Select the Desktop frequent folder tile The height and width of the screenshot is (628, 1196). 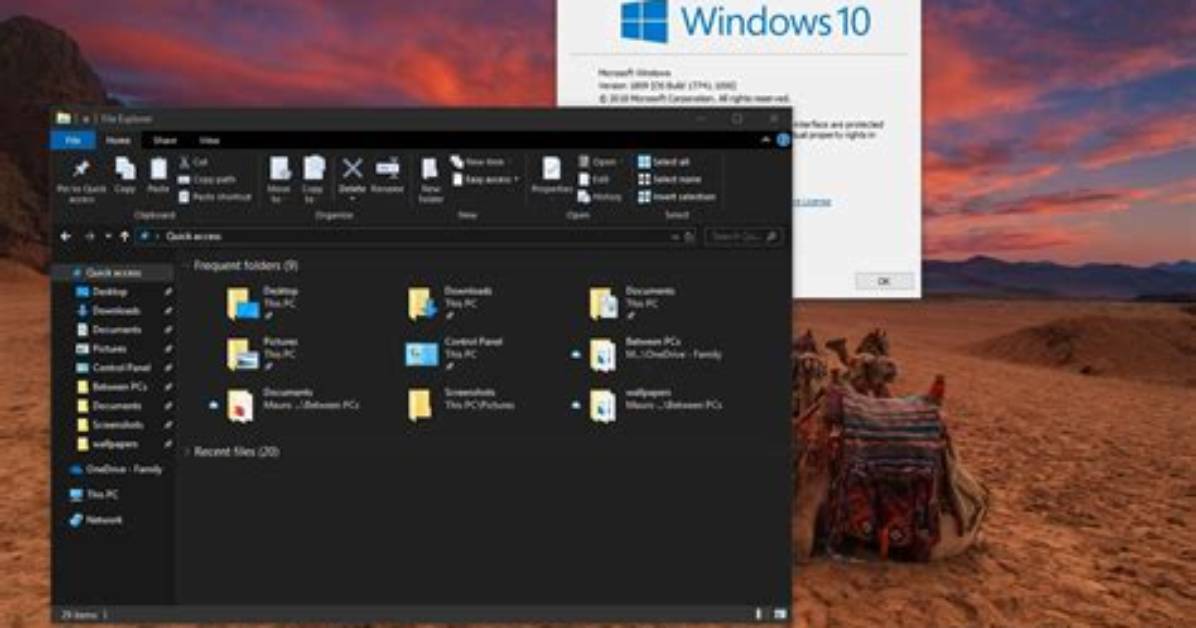pyautogui.click(x=263, y=303)
